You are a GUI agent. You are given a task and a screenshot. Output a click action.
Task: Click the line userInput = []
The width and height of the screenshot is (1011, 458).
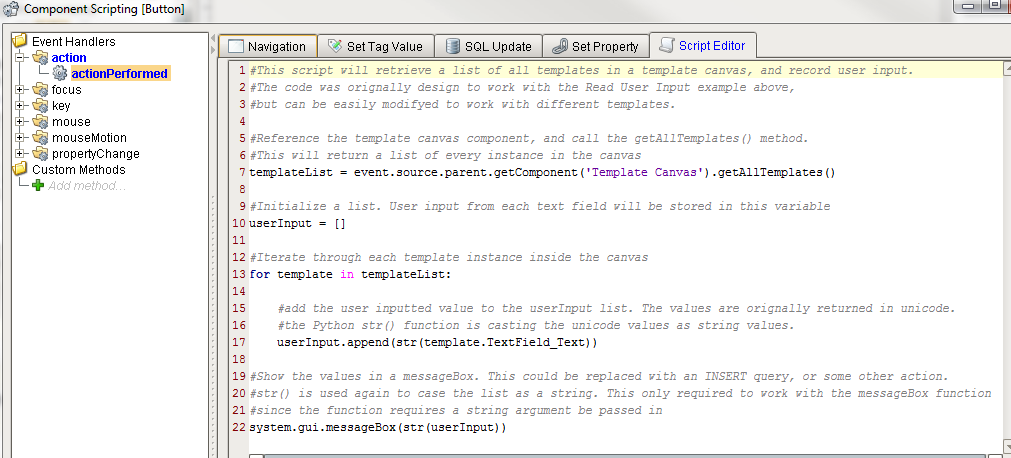(x=298, y=223)
